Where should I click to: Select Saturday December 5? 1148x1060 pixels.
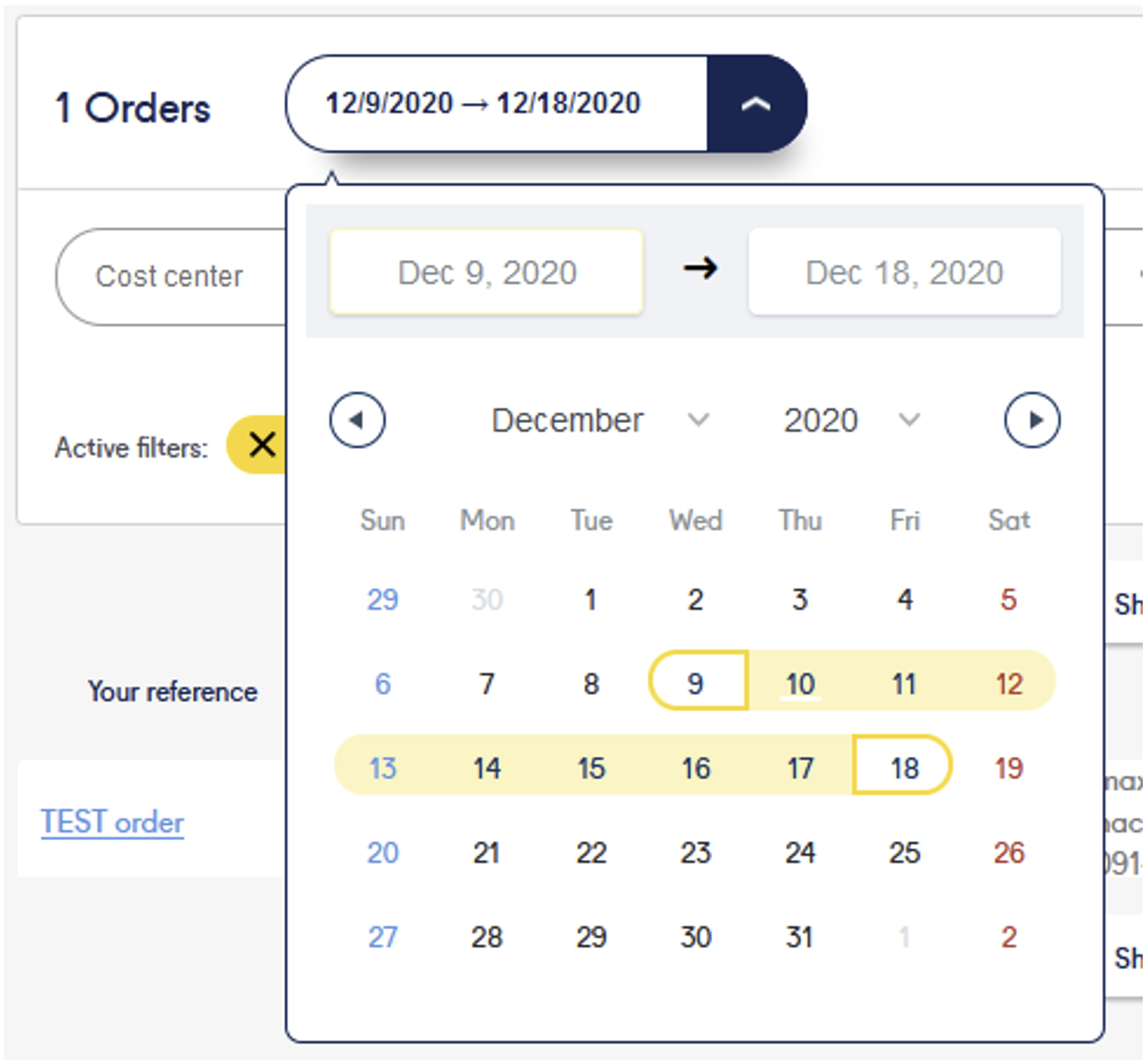tap(1009, 599)
